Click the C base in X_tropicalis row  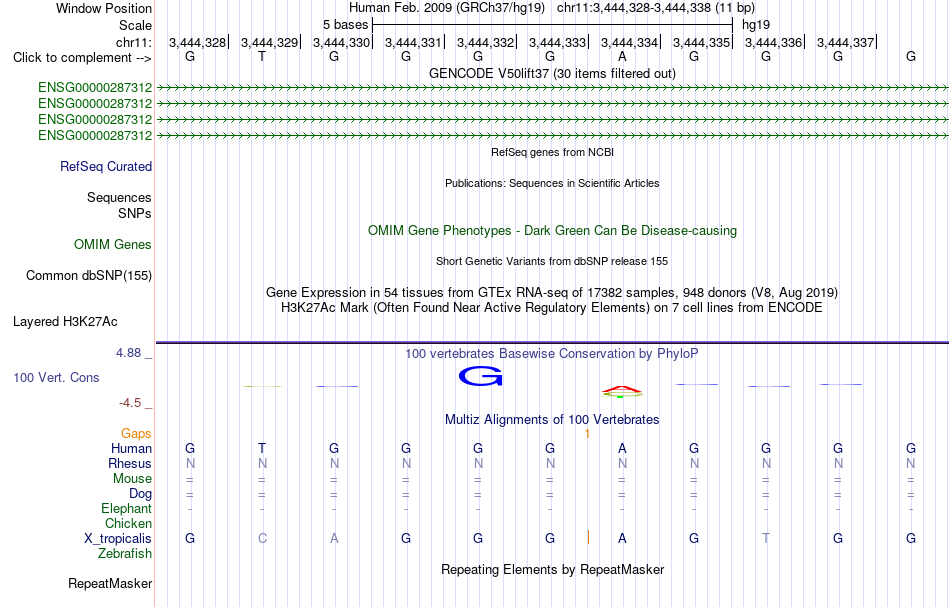[x=262, y=538]
